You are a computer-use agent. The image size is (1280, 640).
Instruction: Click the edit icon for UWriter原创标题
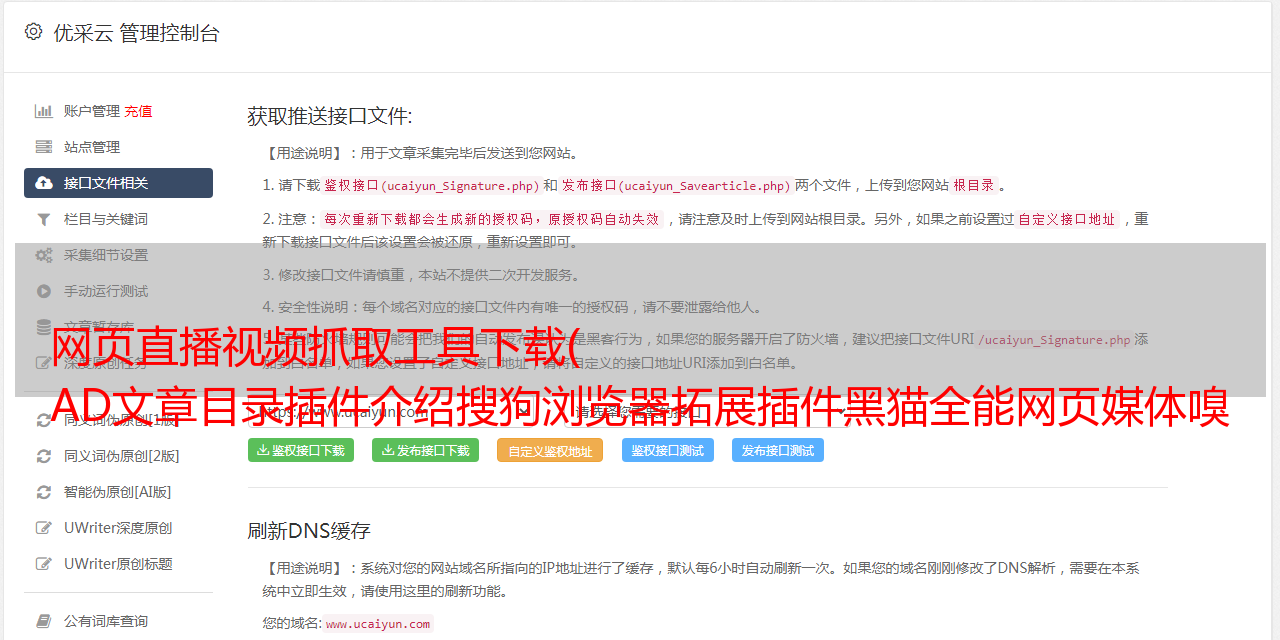pyautogui.click(x=44, y=564)
